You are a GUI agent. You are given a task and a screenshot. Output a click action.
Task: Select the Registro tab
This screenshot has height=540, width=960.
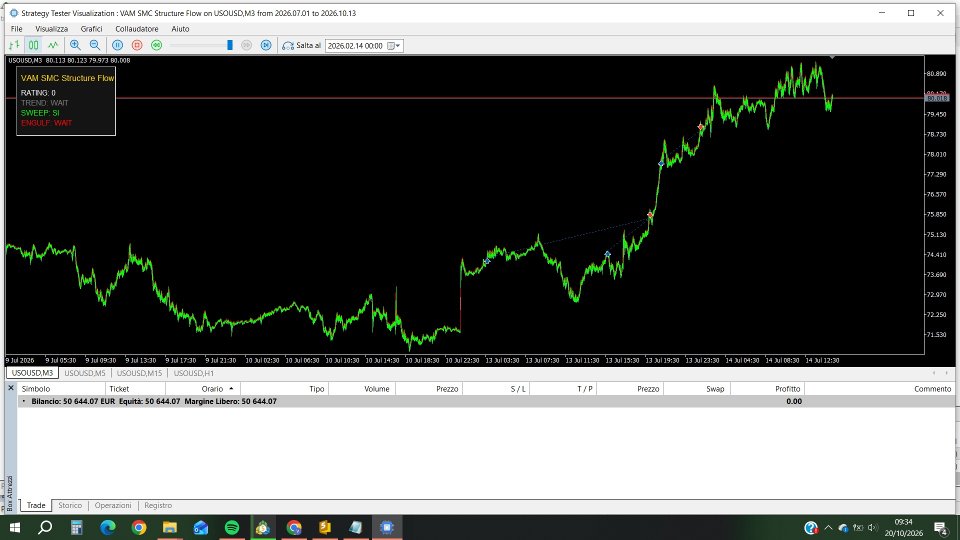158,505
